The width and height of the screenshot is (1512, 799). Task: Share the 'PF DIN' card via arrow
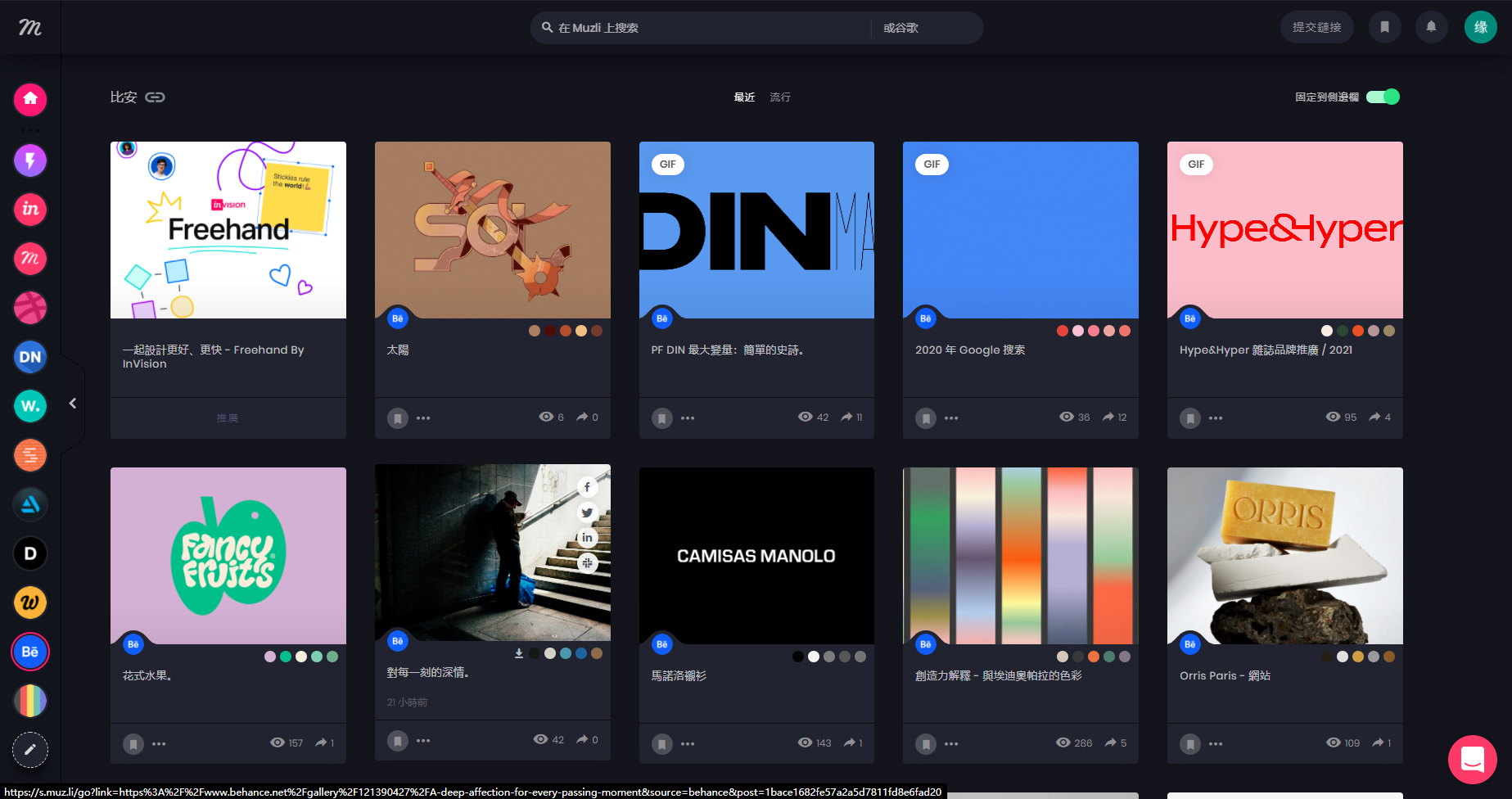click(x=846, y=417)
